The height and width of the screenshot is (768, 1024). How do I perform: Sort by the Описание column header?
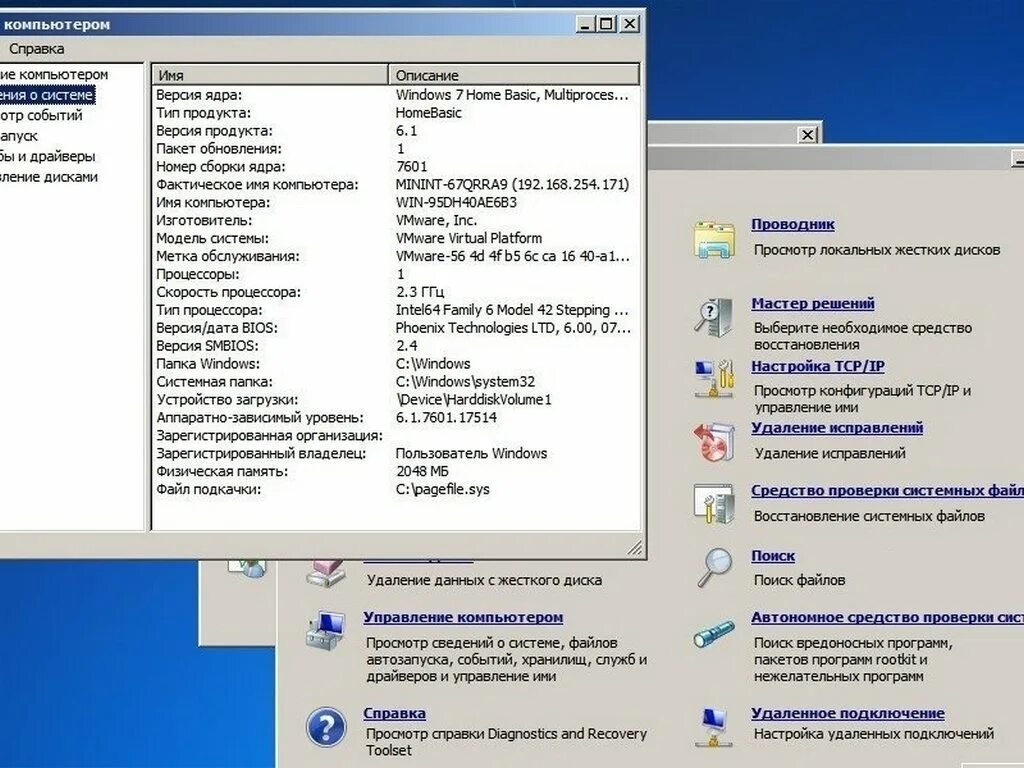pos(514,75)
